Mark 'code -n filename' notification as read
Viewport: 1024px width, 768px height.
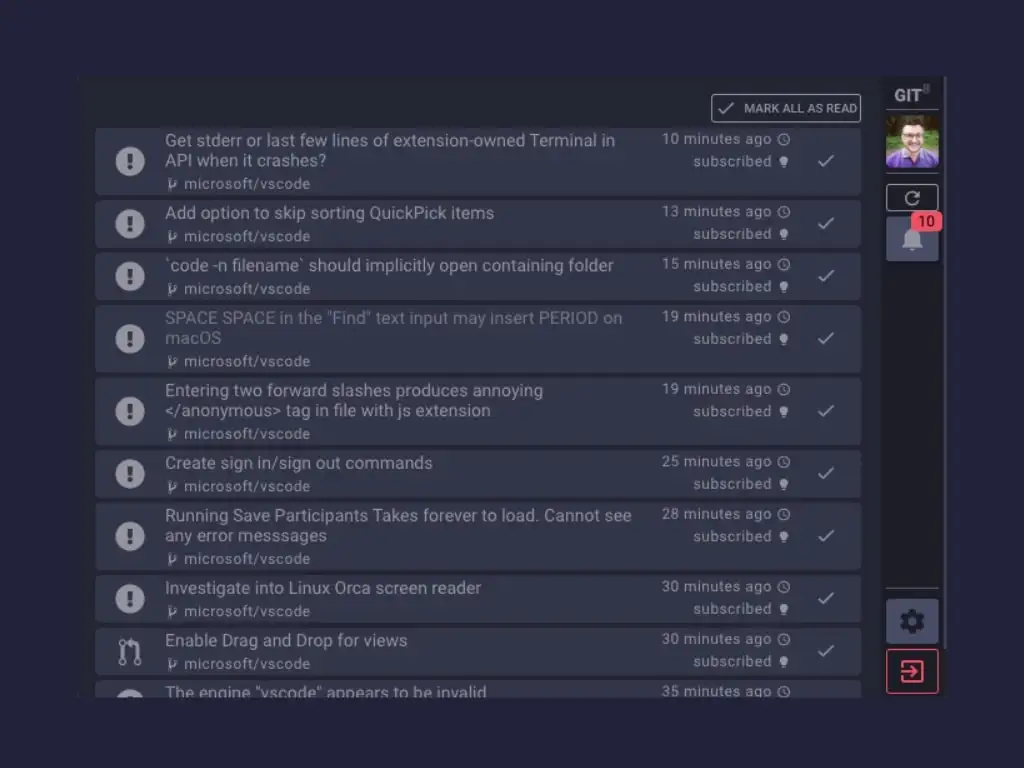tap(825, 276)
